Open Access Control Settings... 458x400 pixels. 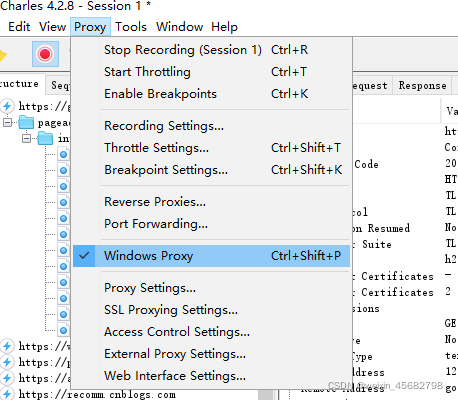pyautogui.click(x=211, y=332)
